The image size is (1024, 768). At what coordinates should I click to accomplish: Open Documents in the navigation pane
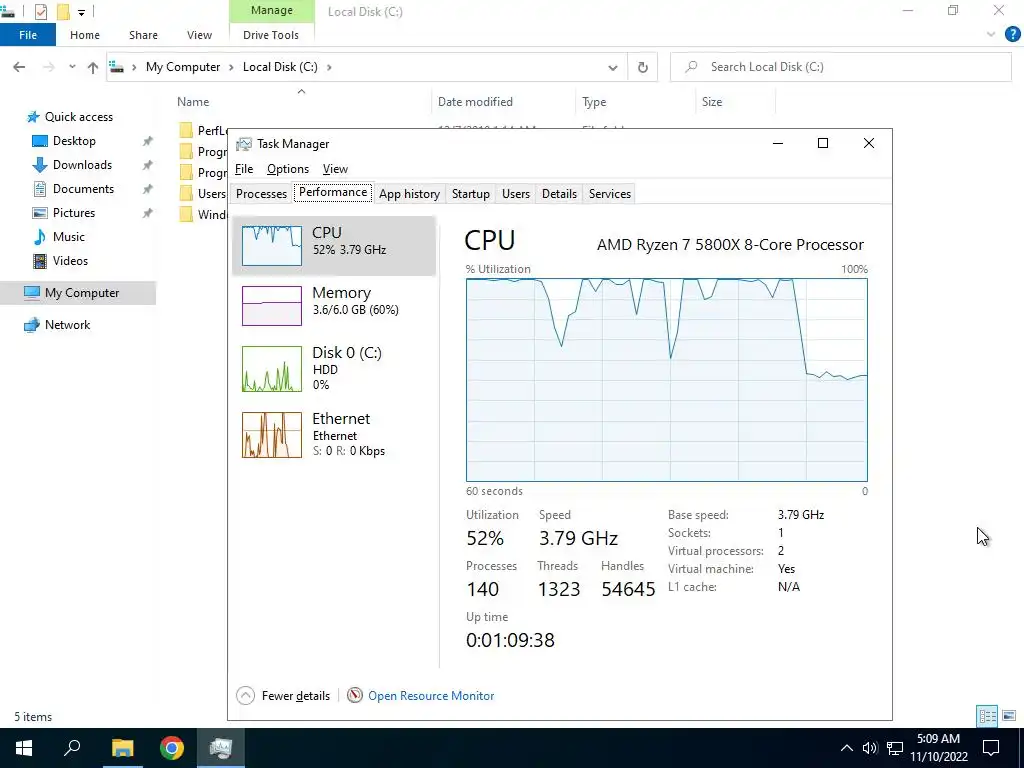coord(83,189)
